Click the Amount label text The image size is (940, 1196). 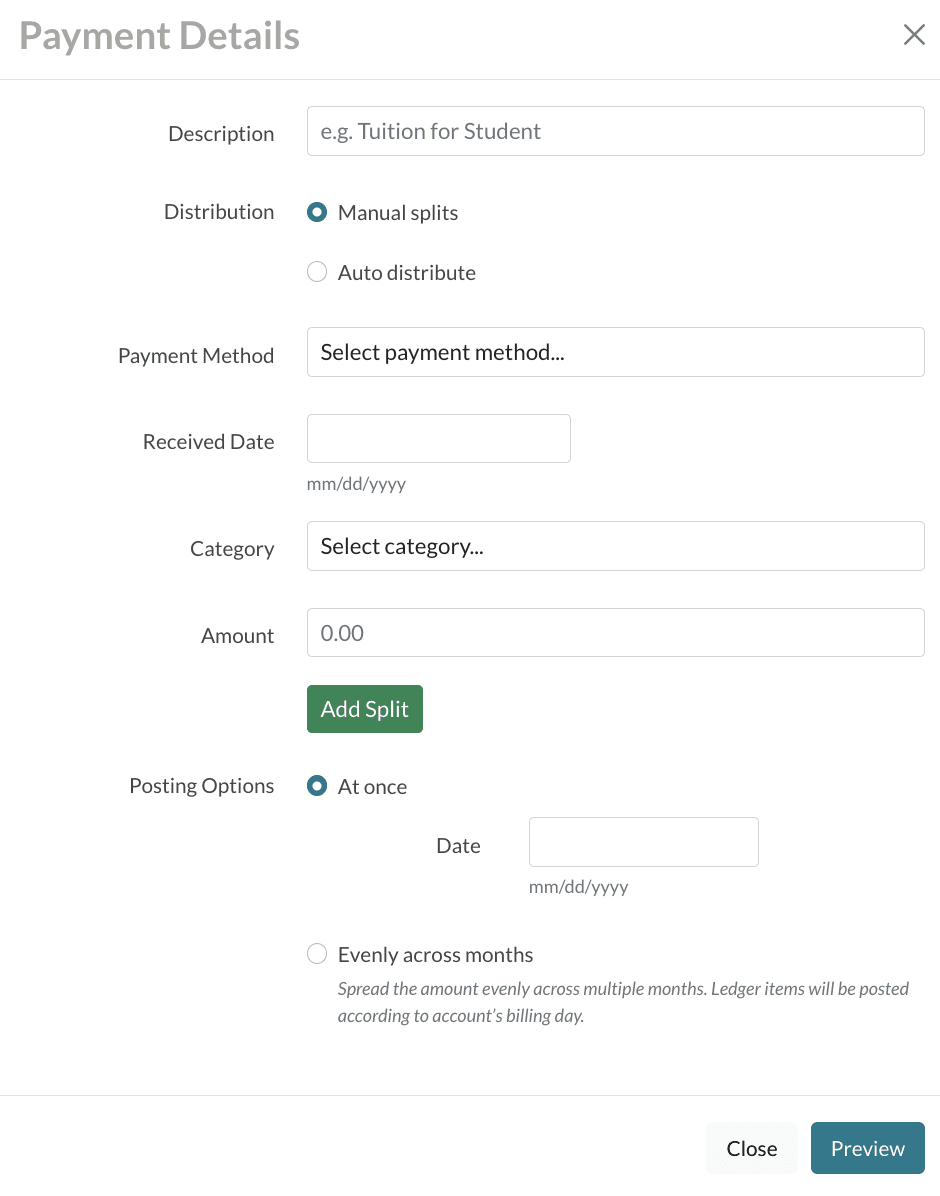237,636
